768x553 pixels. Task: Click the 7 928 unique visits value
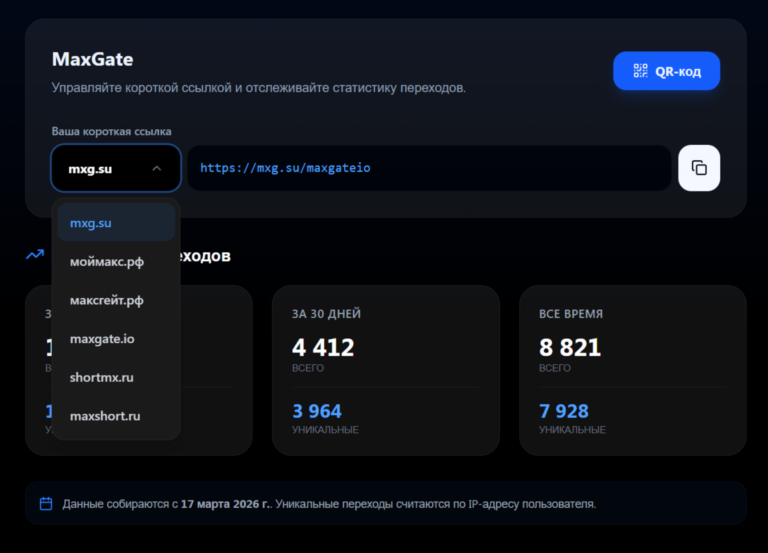pyautogui.click(x=564, y=411)
